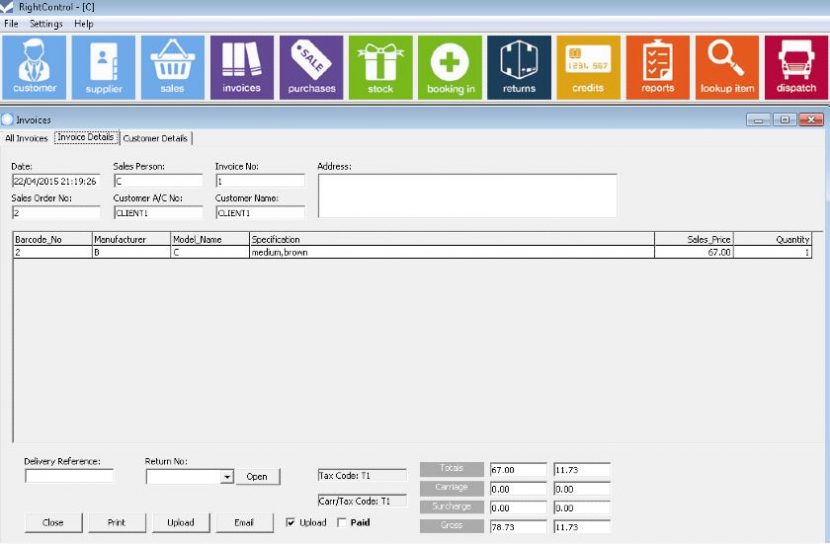Click the Customer A/C No field
The width and height of the screenshot is (830, 544).
(x=158, y=213)
